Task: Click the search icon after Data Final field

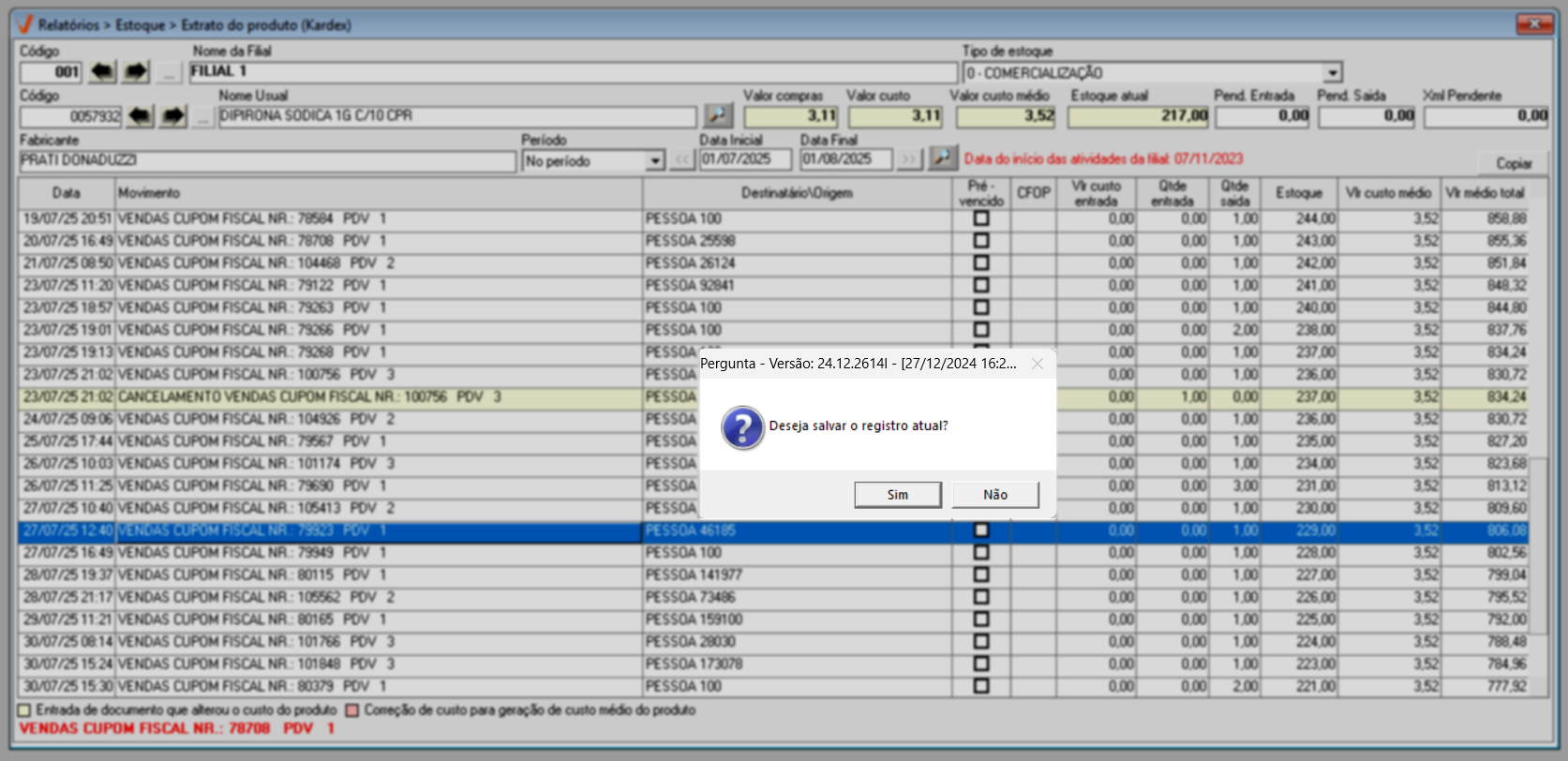Action: click(943, 158)
